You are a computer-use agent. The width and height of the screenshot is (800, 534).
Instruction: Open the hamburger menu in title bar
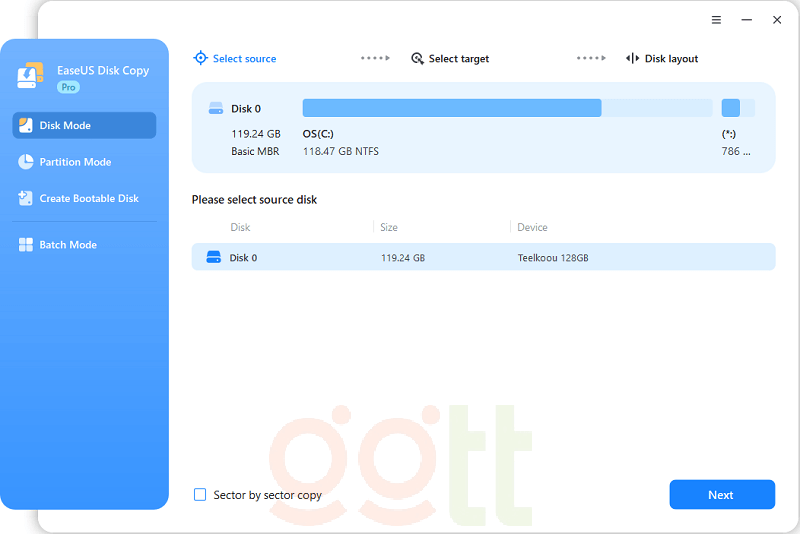716,20
